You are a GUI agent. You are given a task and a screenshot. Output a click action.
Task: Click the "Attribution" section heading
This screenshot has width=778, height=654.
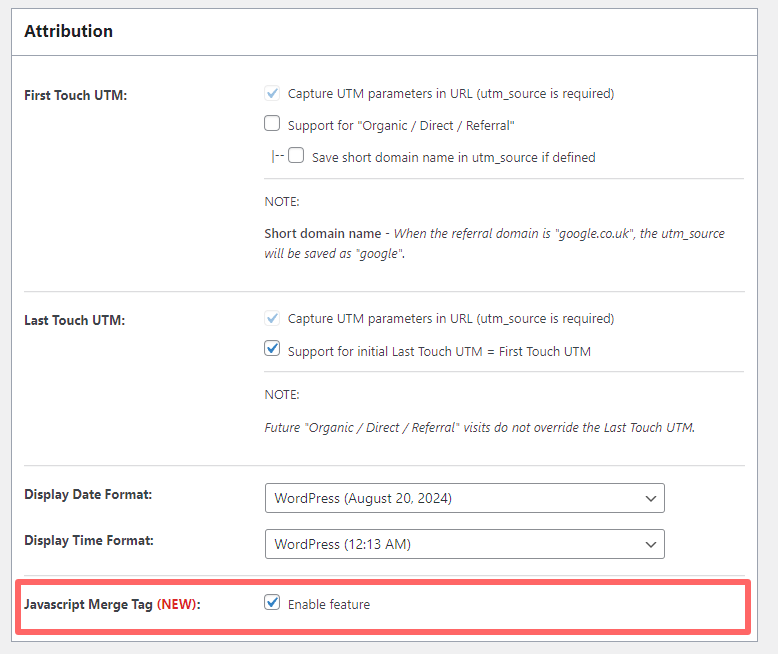(68, 31)
